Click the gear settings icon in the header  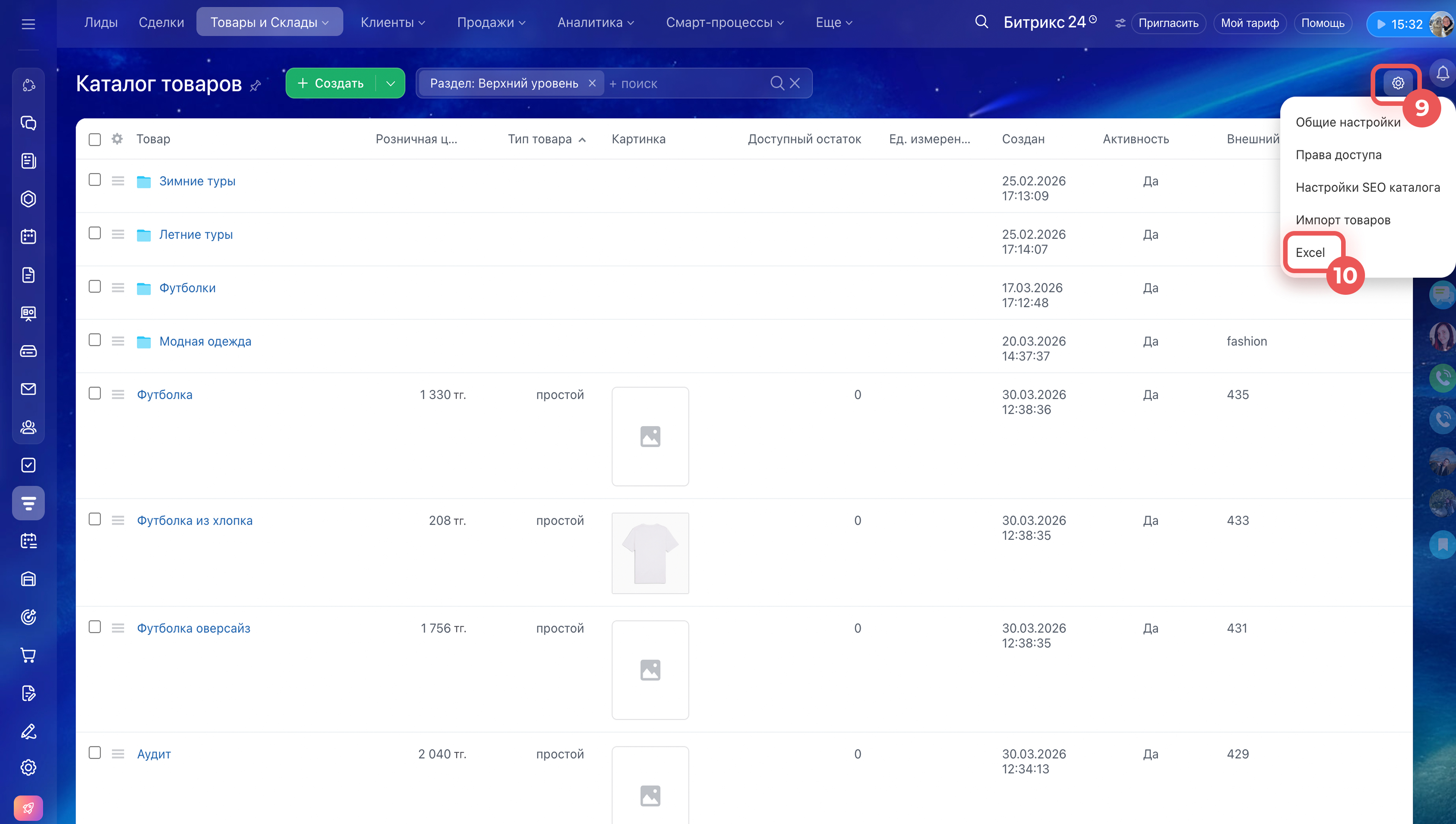pyautogui.click(x=1397, y=83)
